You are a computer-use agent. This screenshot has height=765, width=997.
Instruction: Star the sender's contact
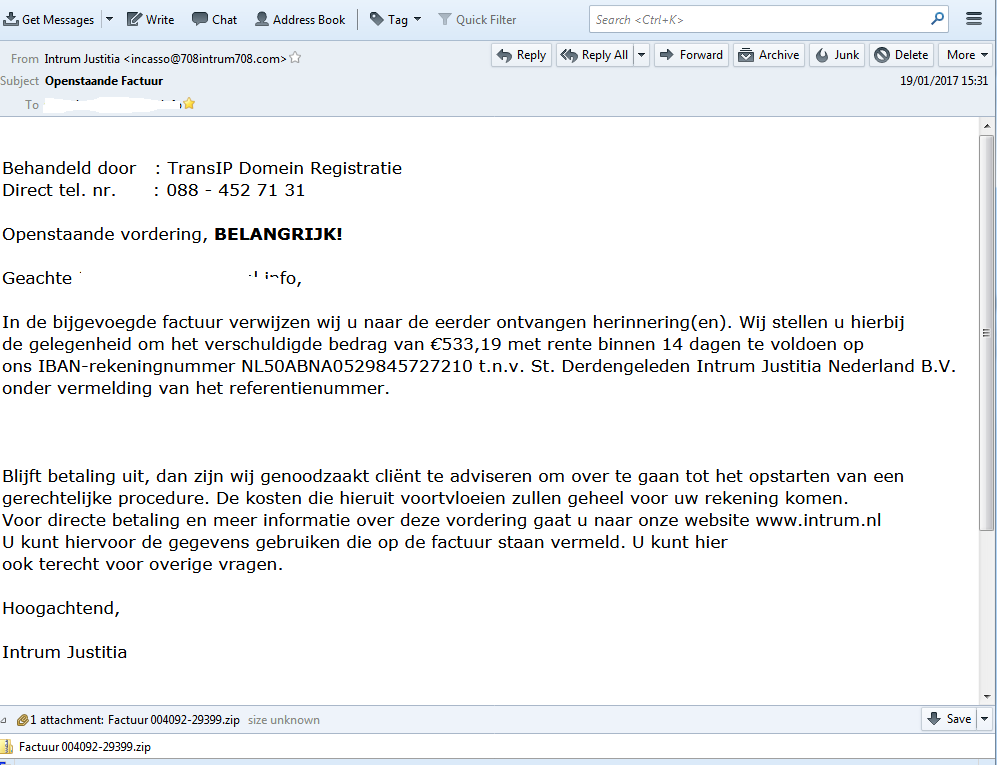point(296,59)
